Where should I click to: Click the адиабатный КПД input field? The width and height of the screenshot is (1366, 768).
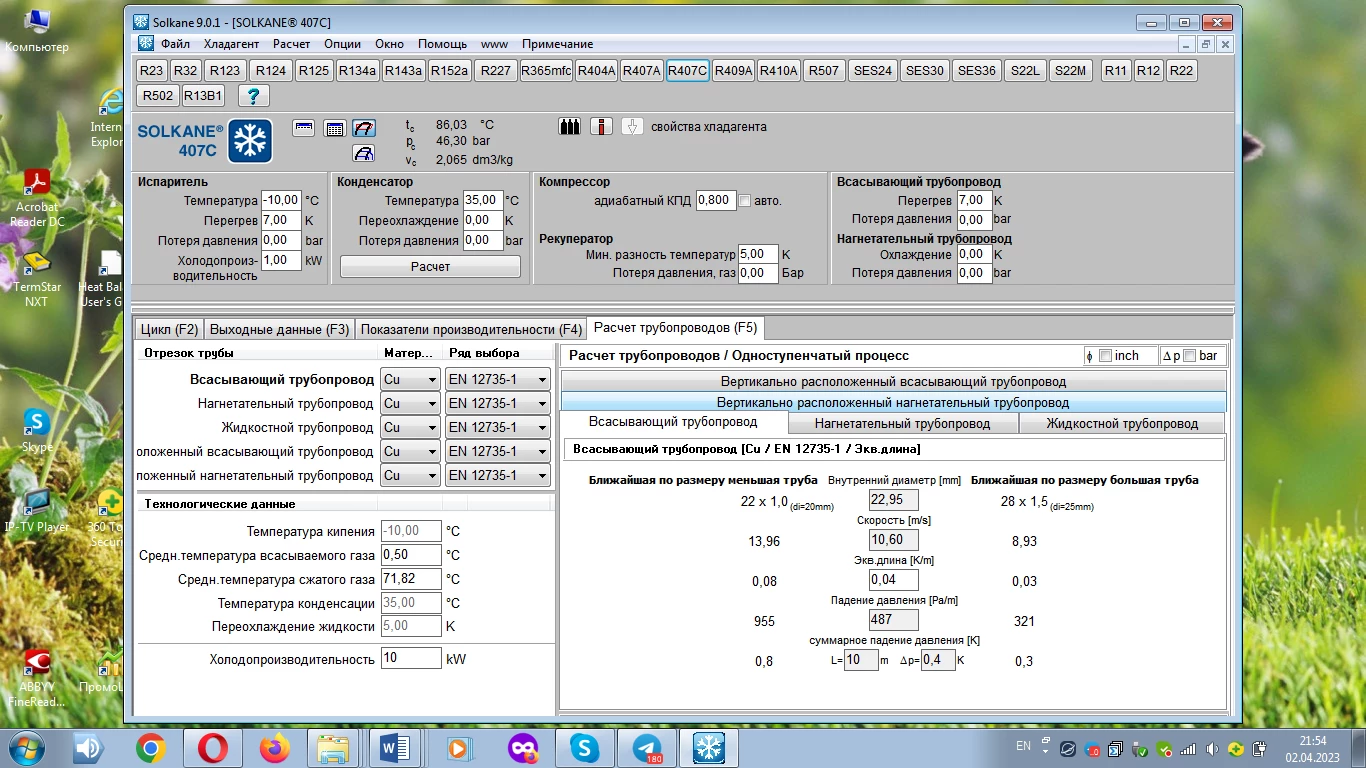[716, 200]
